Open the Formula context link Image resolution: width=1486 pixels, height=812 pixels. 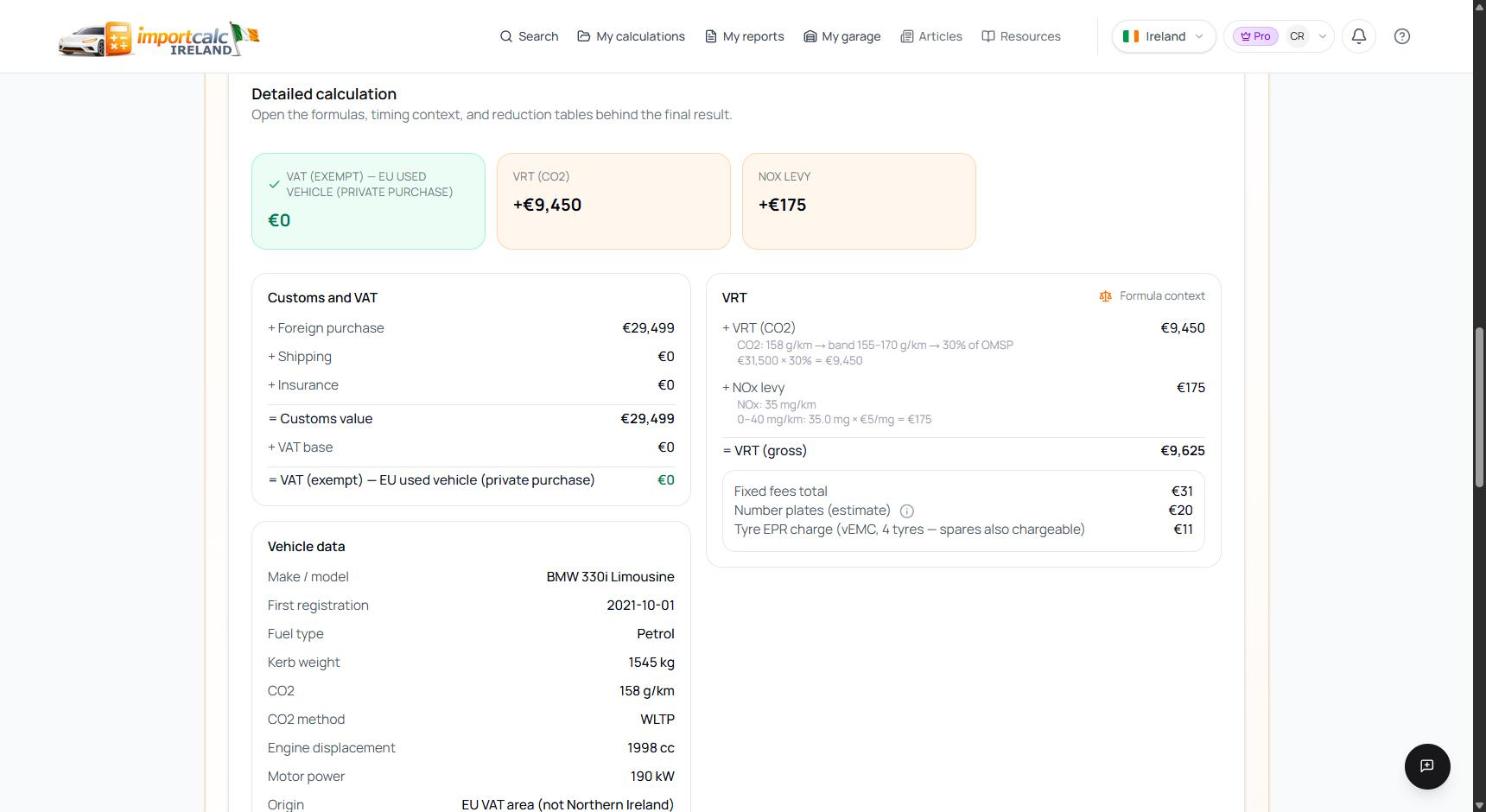[x=1152, y=296]
